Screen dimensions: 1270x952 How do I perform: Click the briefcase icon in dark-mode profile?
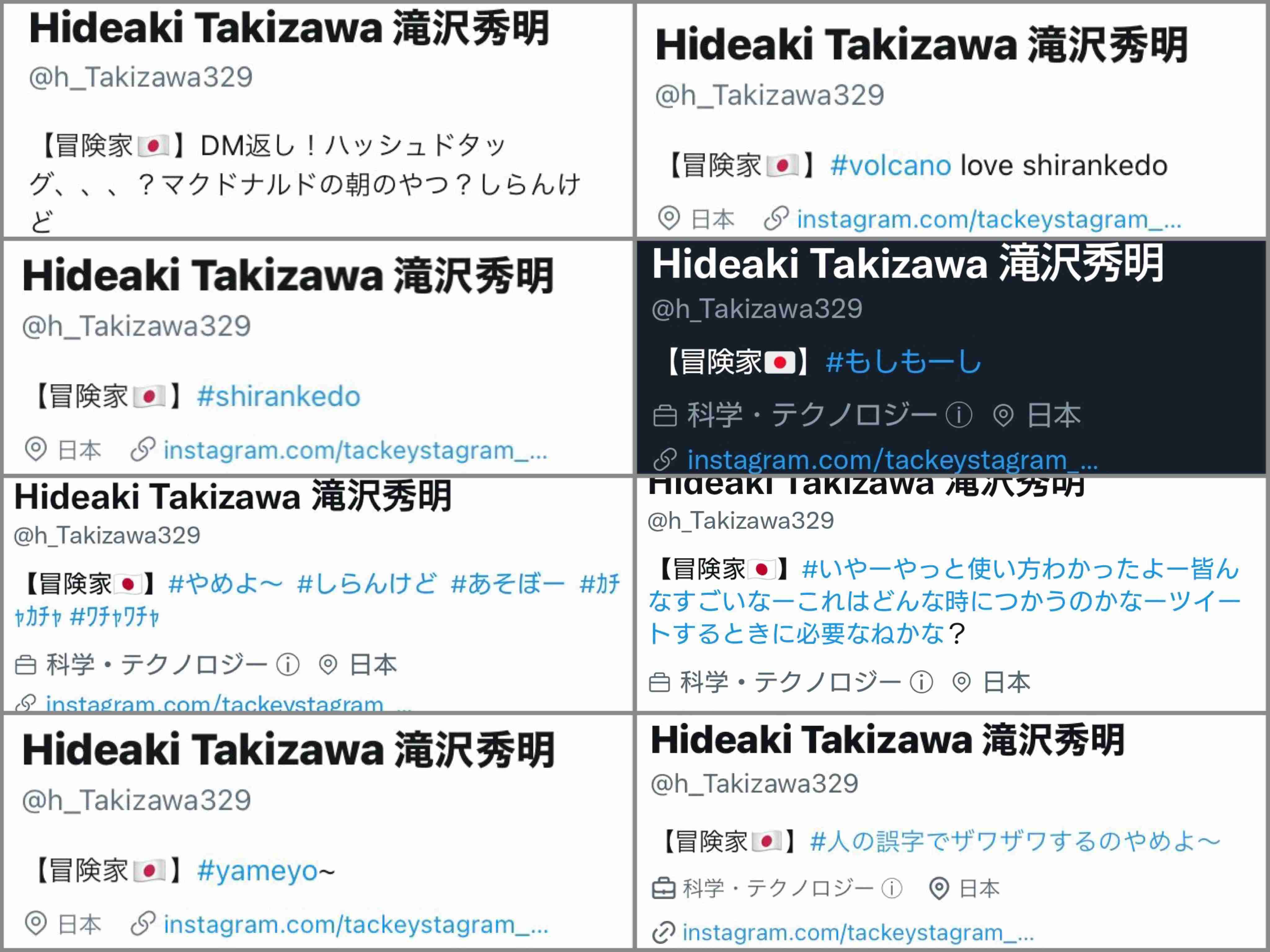point(665,416)
